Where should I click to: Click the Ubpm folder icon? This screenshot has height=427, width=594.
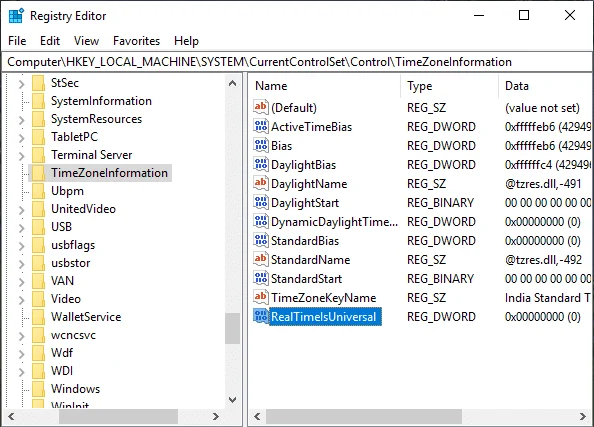pos(38,191)
